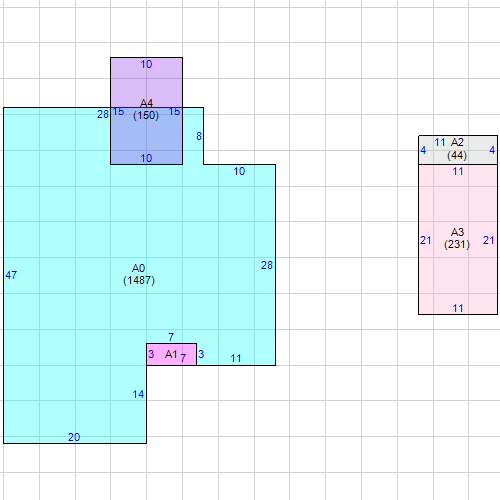Select the A4 (150) area label
This screenshot has width=500, height=500.
[x=146, y=109]
